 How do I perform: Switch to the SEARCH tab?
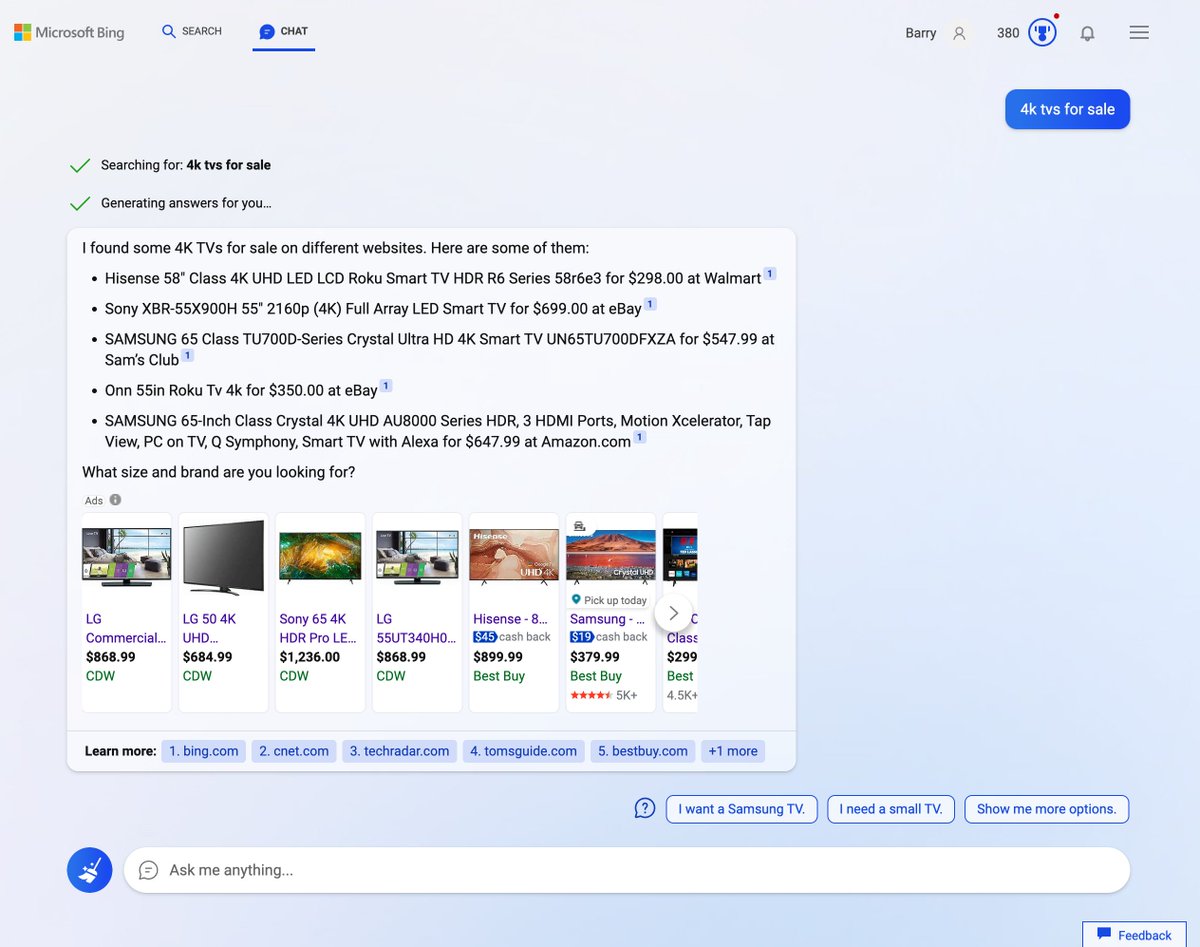point(190,31)
